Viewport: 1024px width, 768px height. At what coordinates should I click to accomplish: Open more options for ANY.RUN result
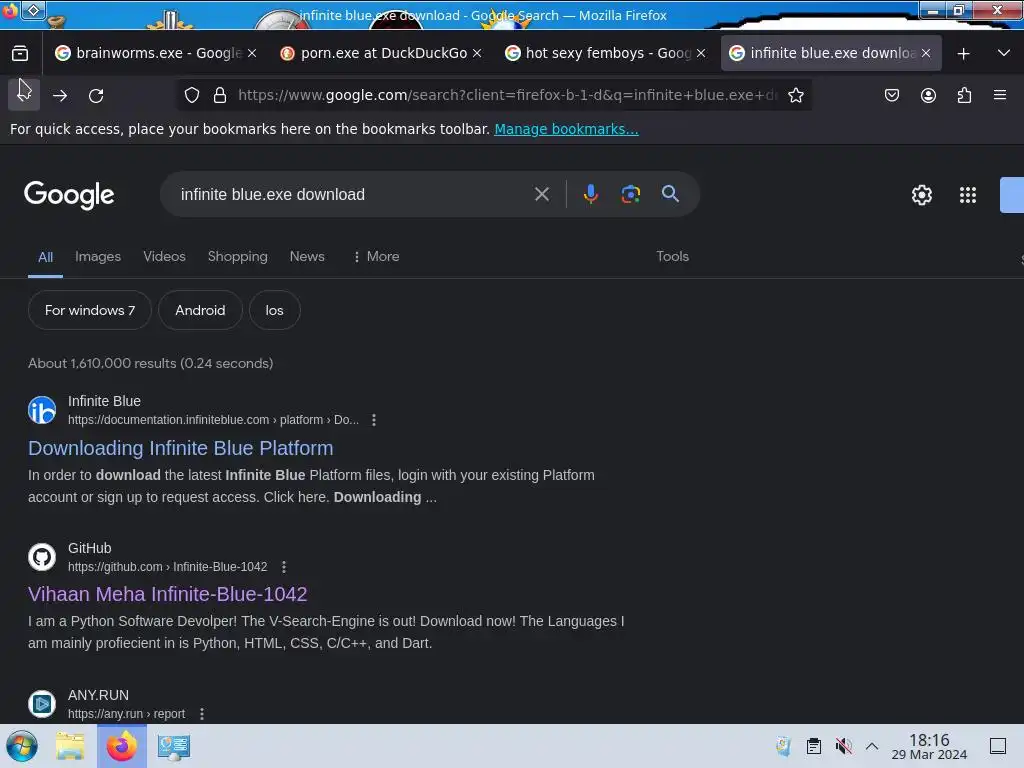click(x=202, y=714)
